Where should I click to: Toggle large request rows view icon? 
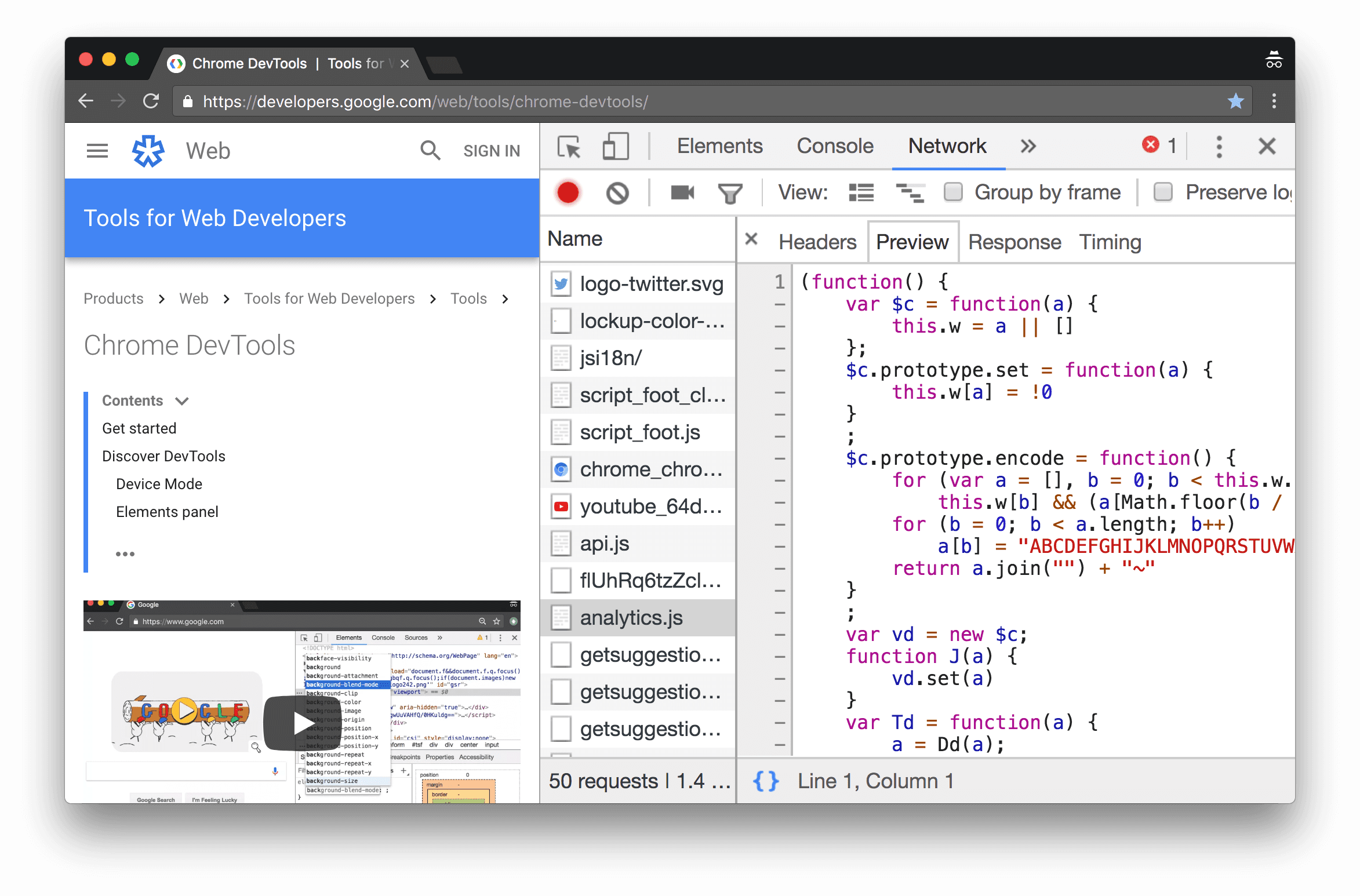click(861, 192)
